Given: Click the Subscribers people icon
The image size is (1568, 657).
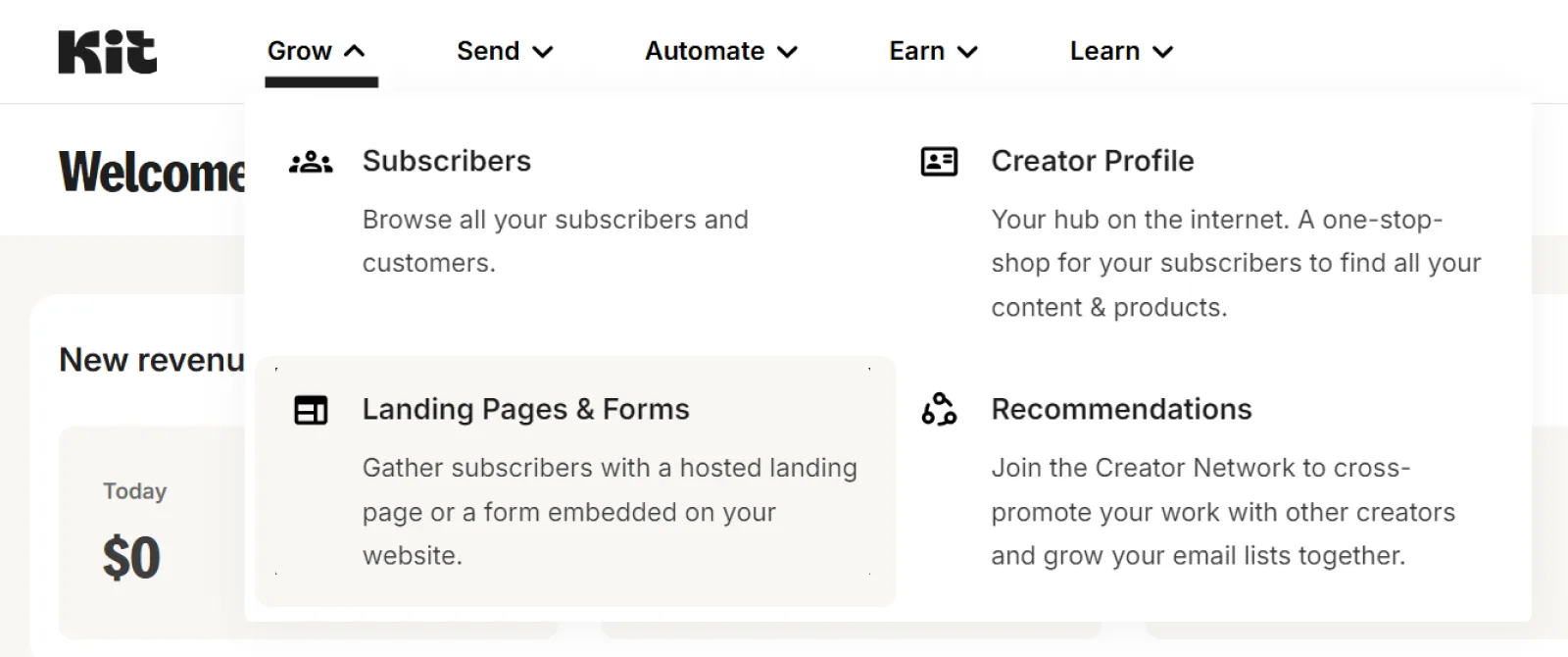Looking at the screenshot, I should pyautogui.click(x=311, y=162).
